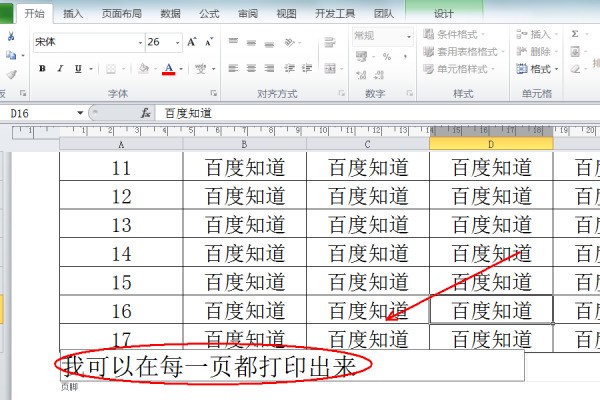The height and width of the screenshot is (400, 600).
Task: Toggle Bold formatting
Action: 42,69
